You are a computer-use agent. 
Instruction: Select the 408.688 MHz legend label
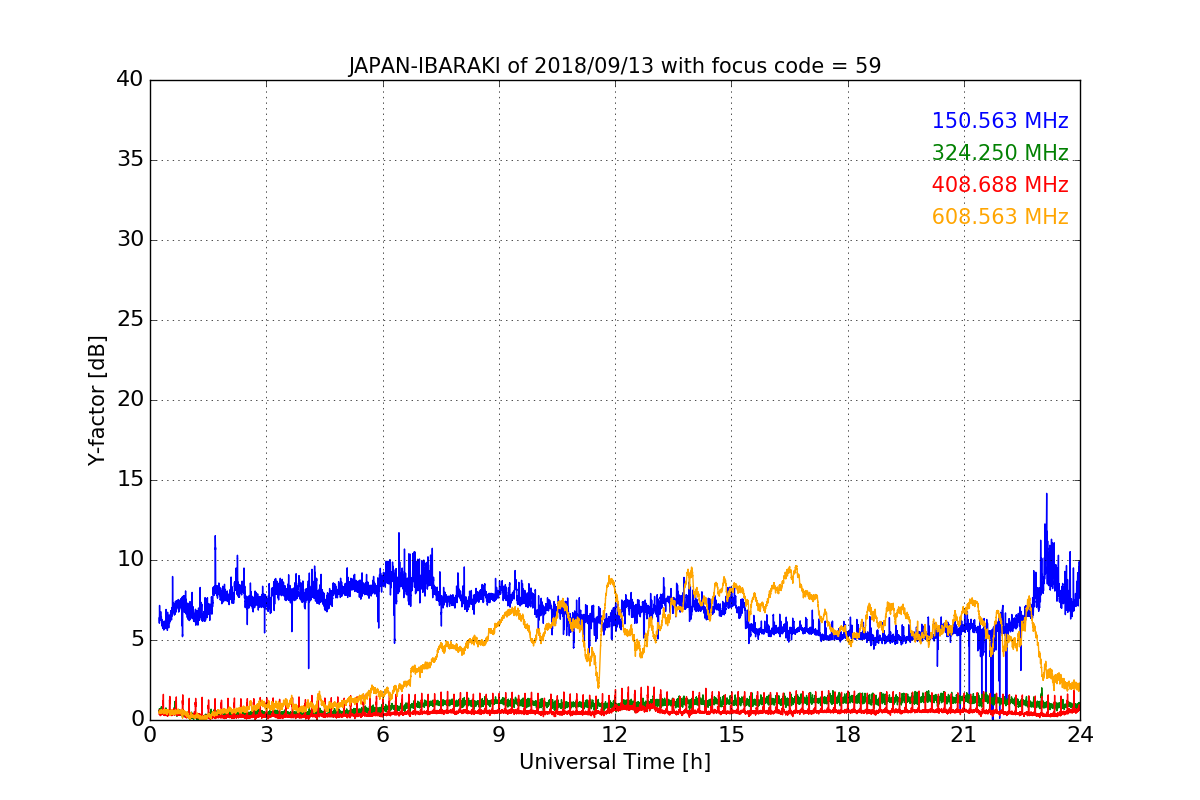(1000, 185)
